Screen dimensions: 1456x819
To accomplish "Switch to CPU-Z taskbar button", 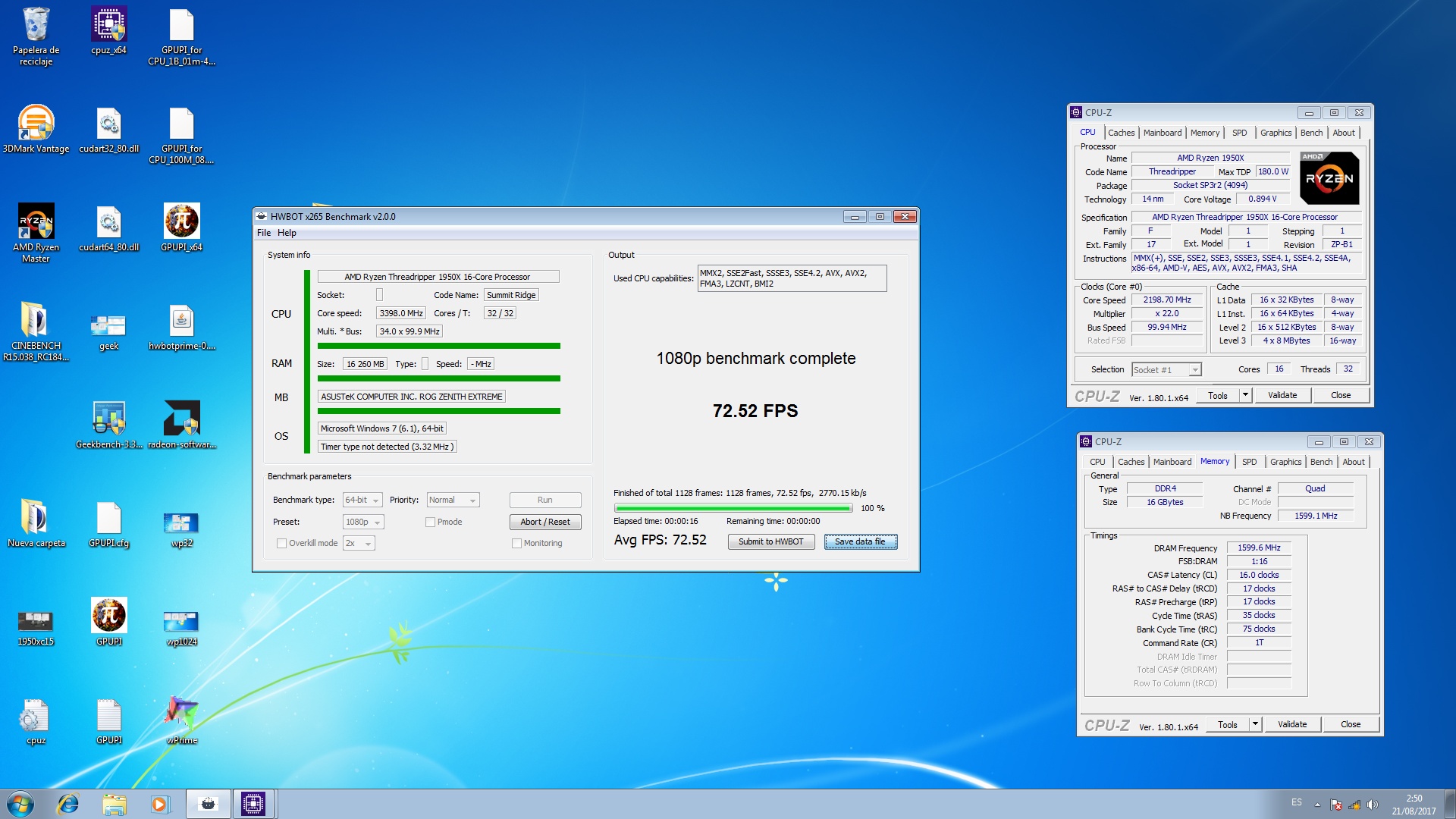I will [253, 804].
